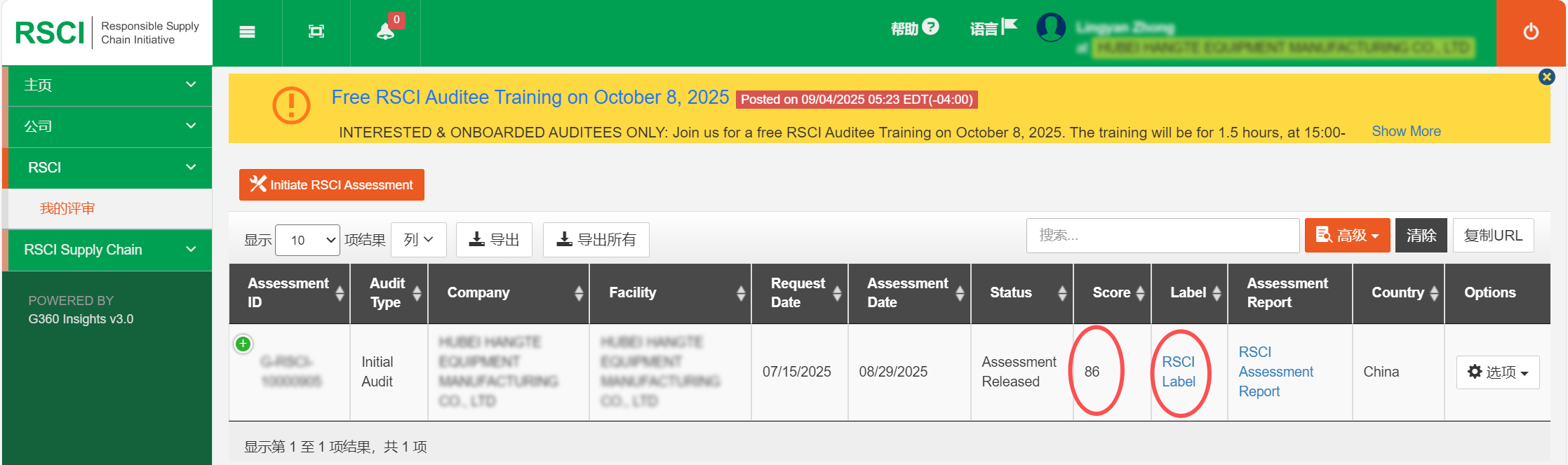Click the power logout icon

coord(1531,32)
